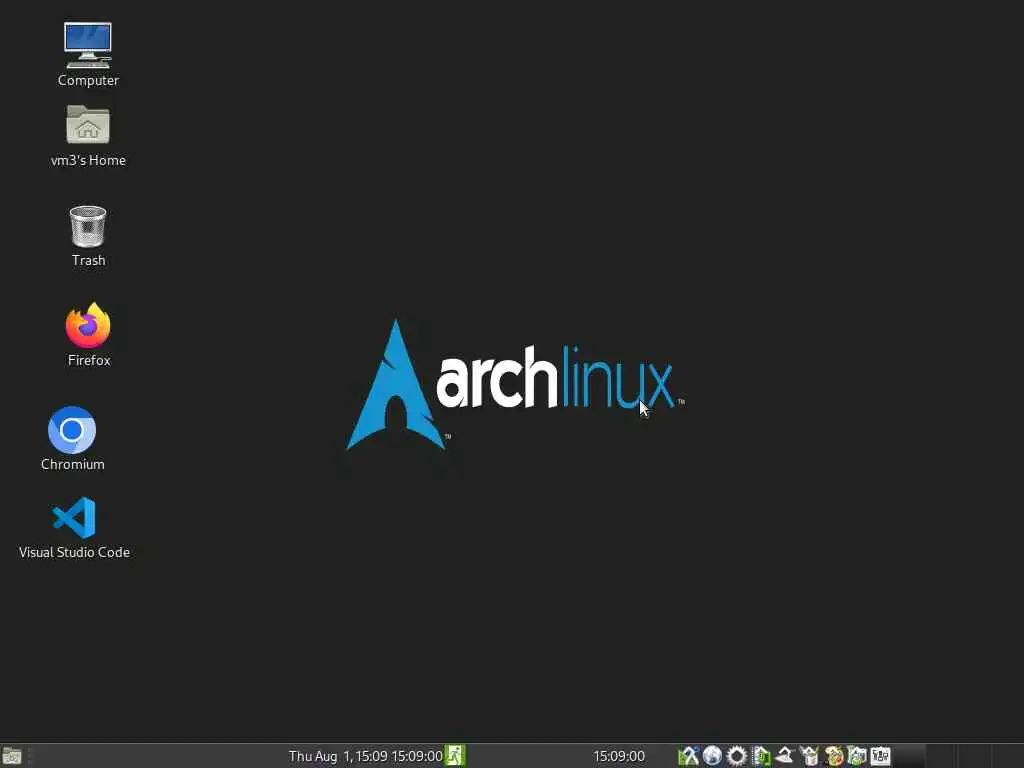Open the Computer desktop icon
1024x768 pixels.
pos(88,45)
